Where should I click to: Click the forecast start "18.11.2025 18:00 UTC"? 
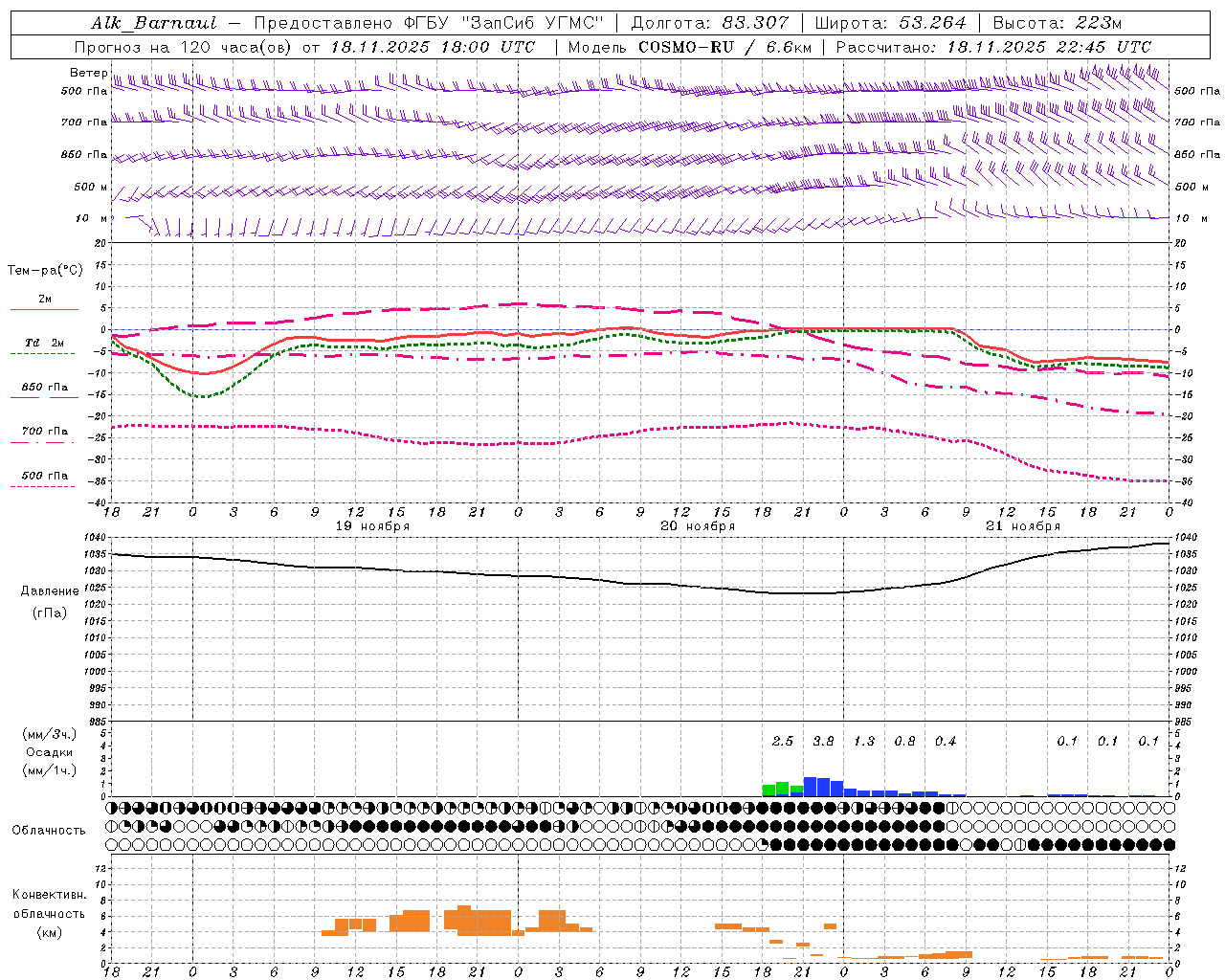pos(433,47)
